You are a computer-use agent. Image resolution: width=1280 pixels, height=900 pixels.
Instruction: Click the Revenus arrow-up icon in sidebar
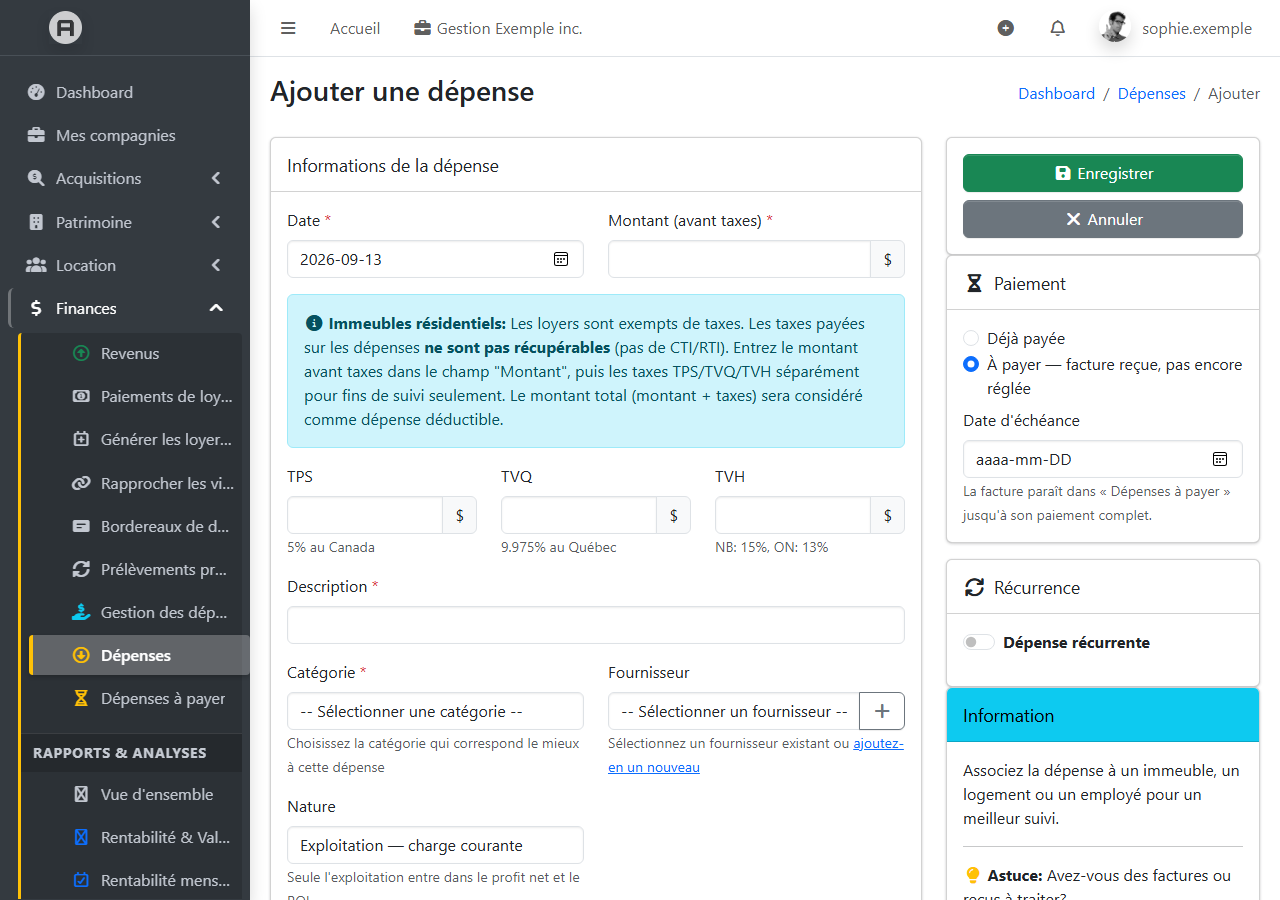tap(81, 353)
